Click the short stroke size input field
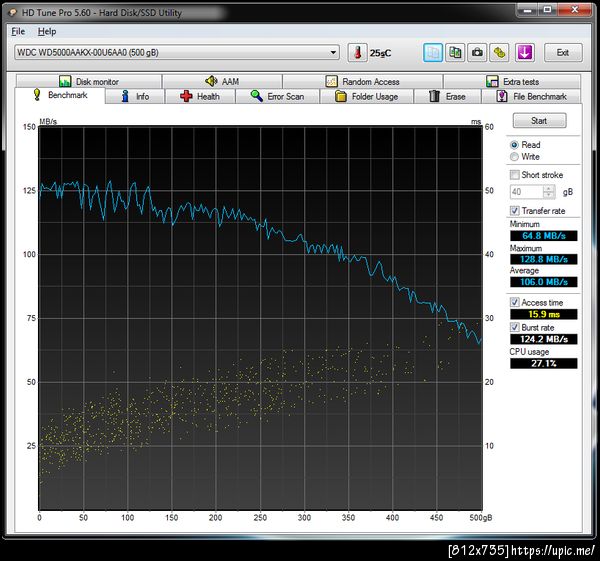 tap(527, 192)
